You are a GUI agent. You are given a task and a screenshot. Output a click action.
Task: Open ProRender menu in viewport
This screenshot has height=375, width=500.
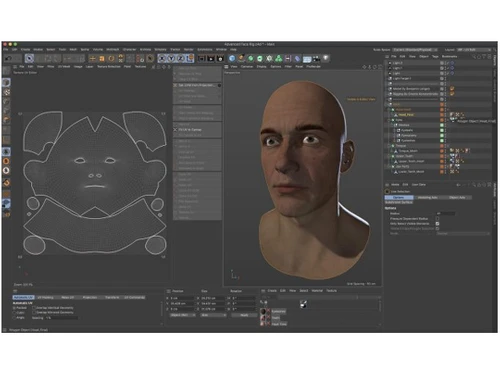pyautogui.click(x=313, y=67)
